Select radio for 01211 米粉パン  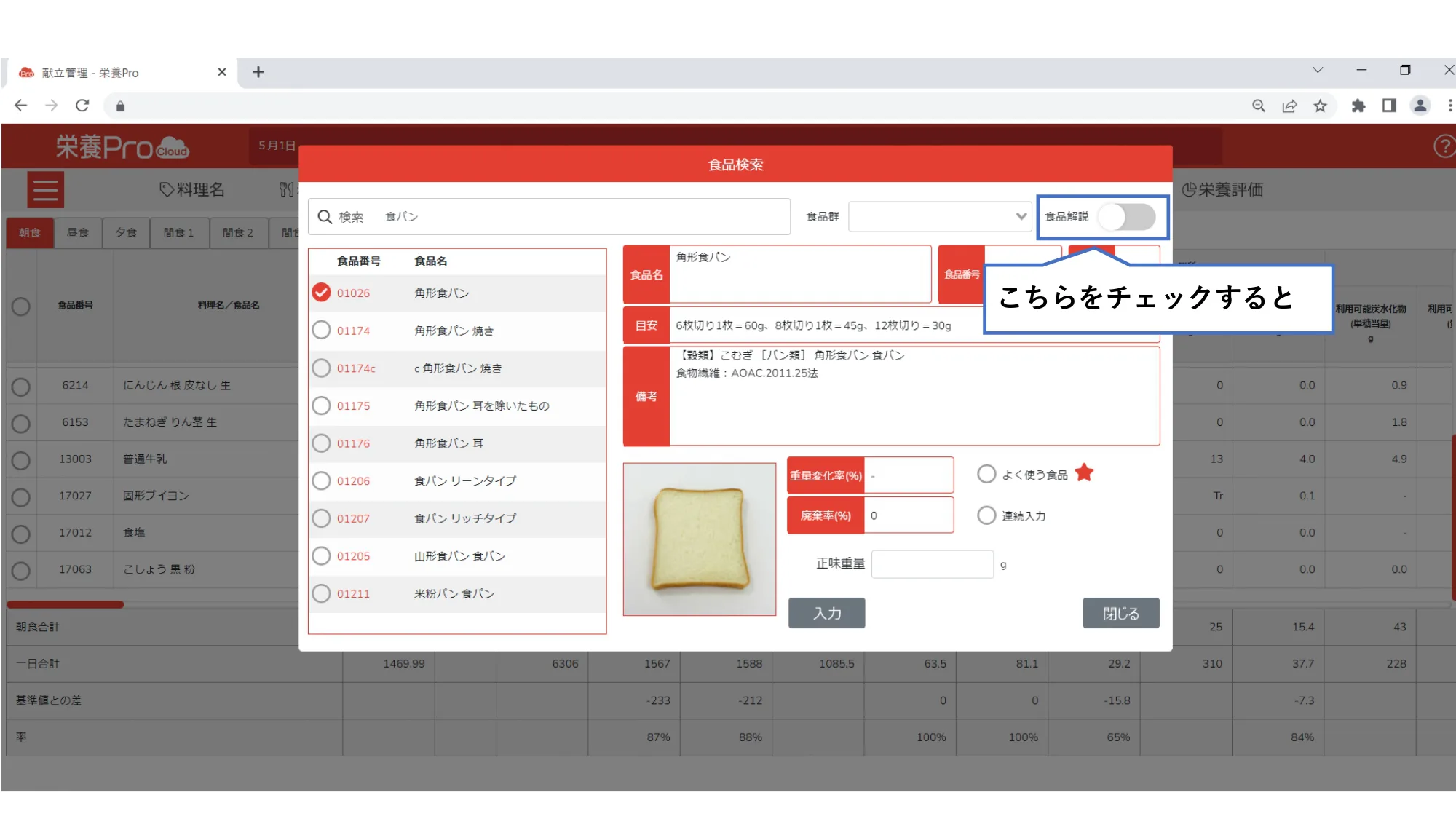[x=321, y=594]
